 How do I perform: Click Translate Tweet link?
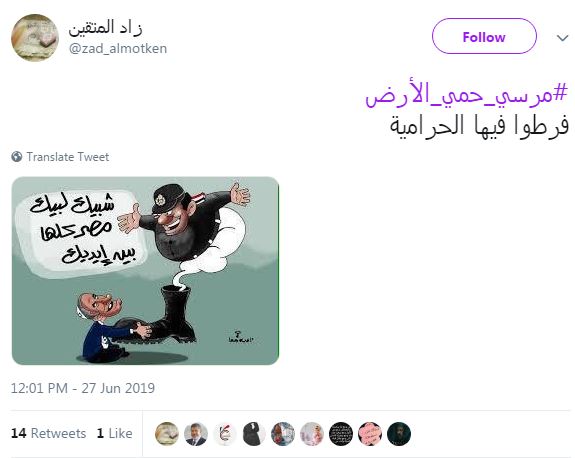pos(67,157)
